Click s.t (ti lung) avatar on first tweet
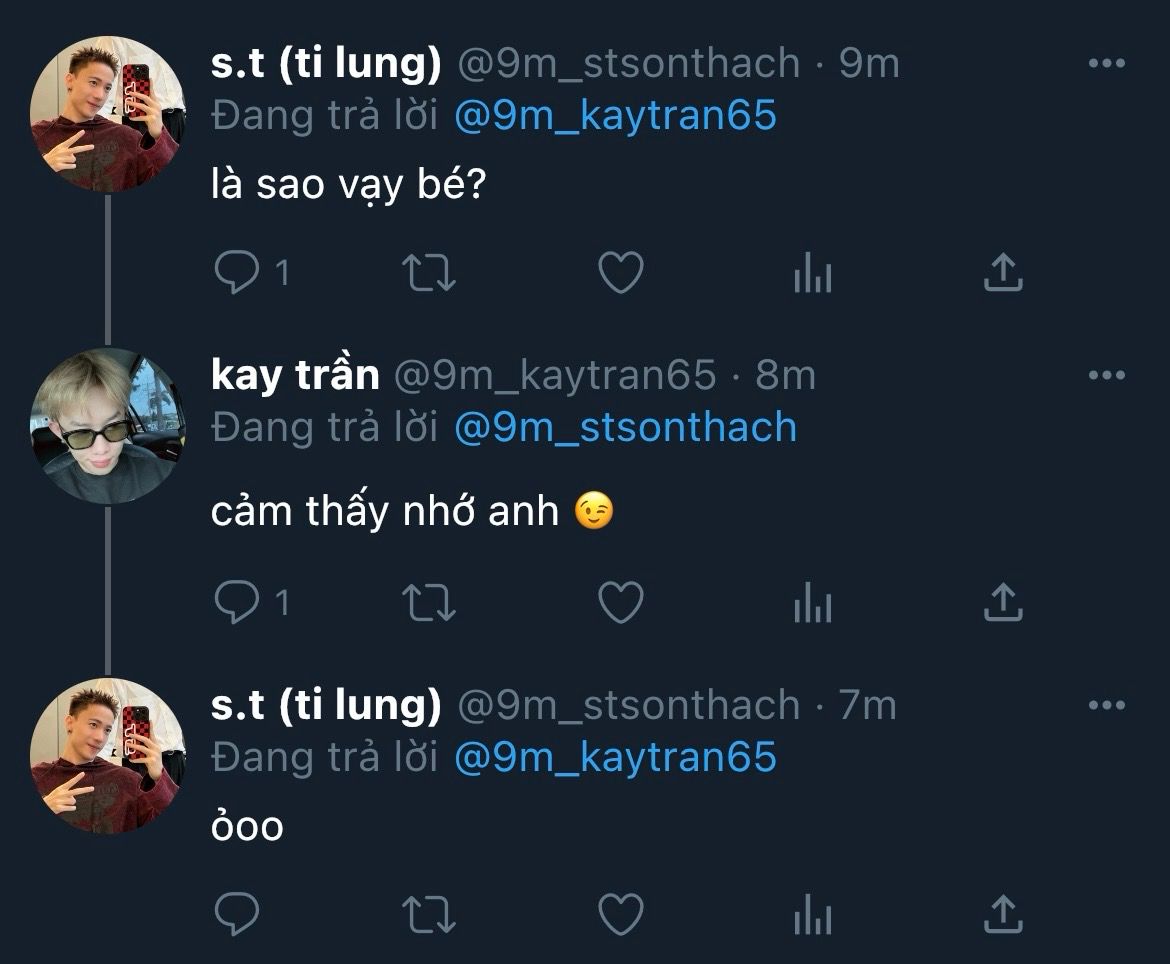This screenshot has height=964, width=1170. point(108,113)
